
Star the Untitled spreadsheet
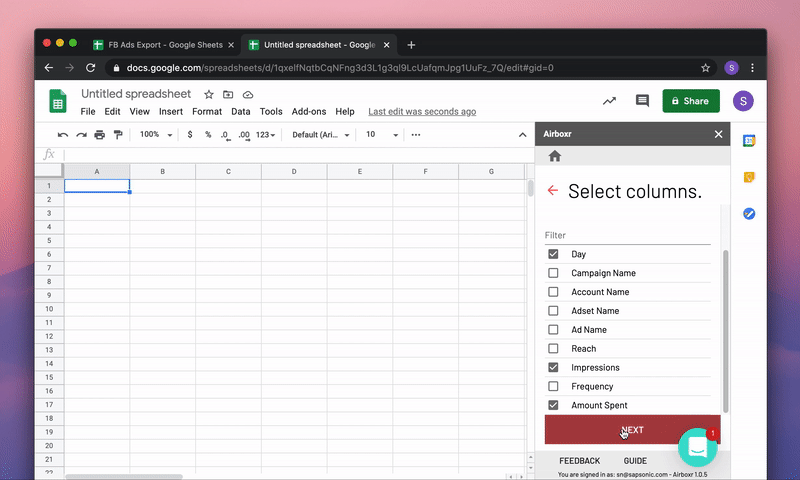click(209, 94)
